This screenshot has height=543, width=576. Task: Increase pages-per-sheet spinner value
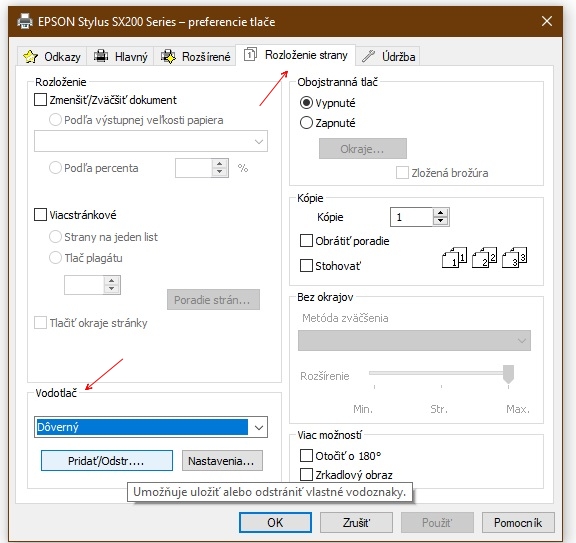pos(111,281)
